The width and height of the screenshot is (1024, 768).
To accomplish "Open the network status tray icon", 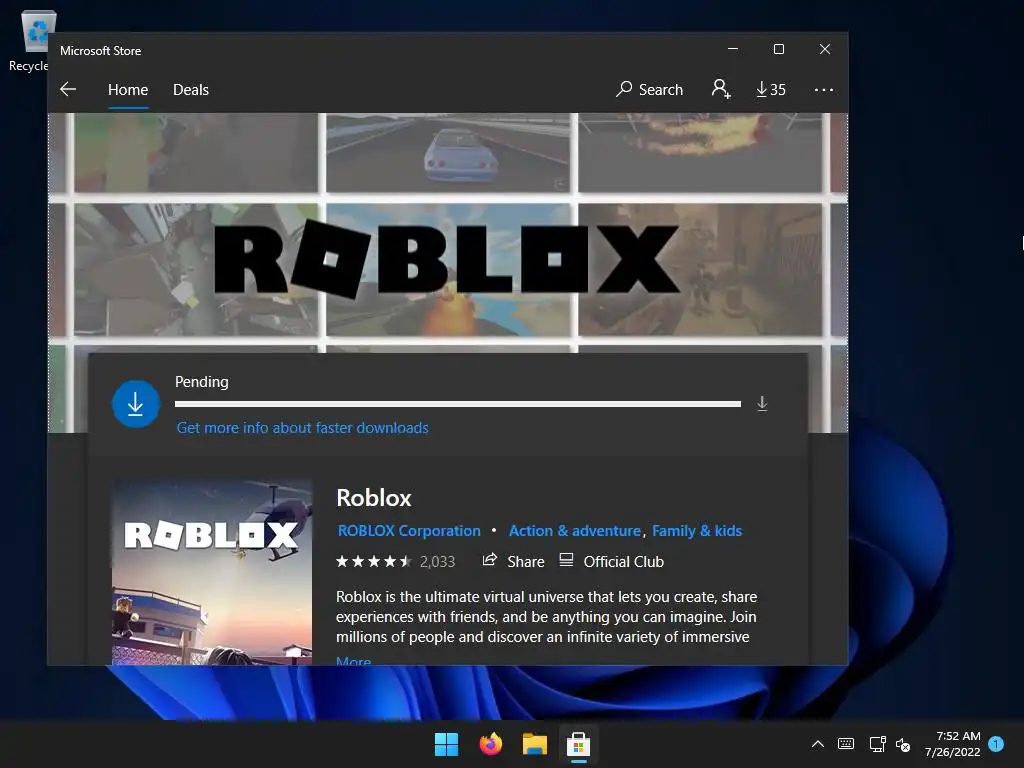I will tap(877, 744).
